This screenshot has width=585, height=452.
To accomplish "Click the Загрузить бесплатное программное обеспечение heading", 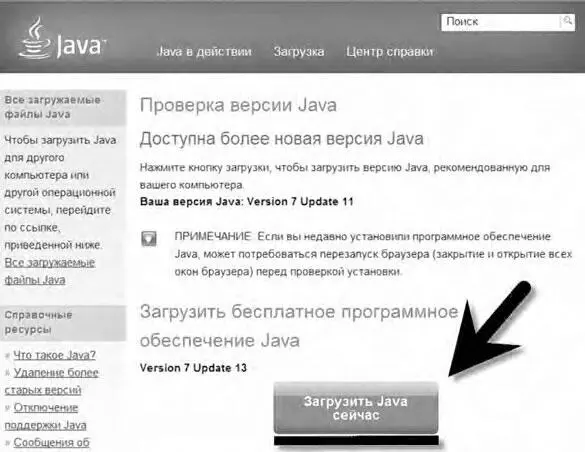I will [299, 326].
